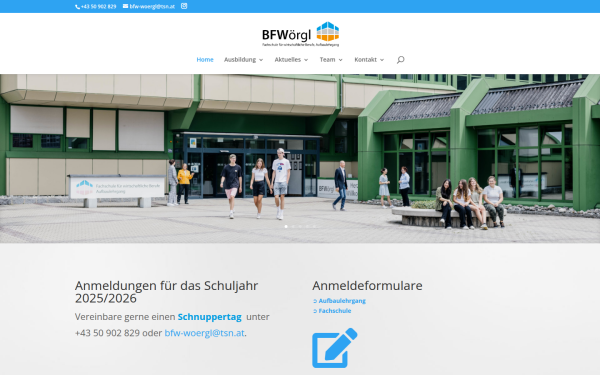Screen dimensions: 600x375
Task: Expand the Team dropdown chevron
Action: (340, 60)
